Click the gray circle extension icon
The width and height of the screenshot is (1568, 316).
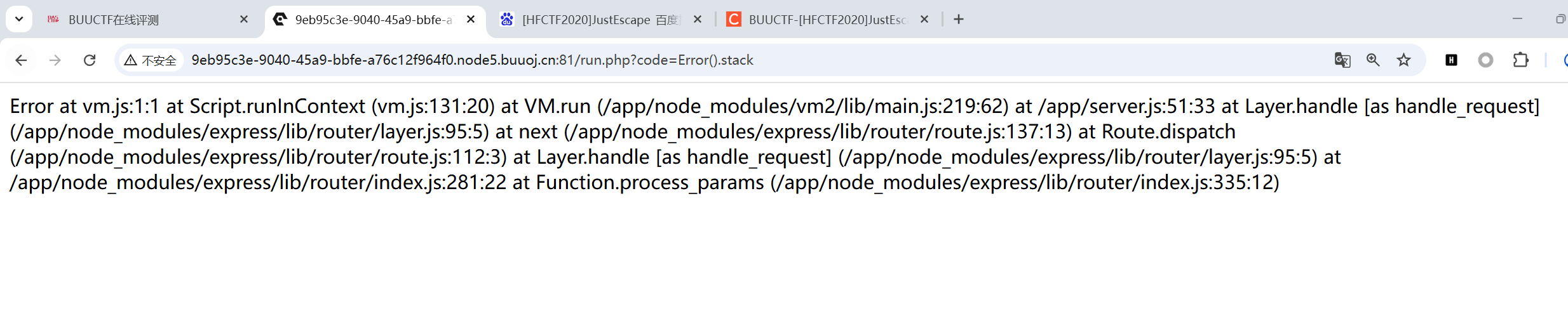[1485, 60]
